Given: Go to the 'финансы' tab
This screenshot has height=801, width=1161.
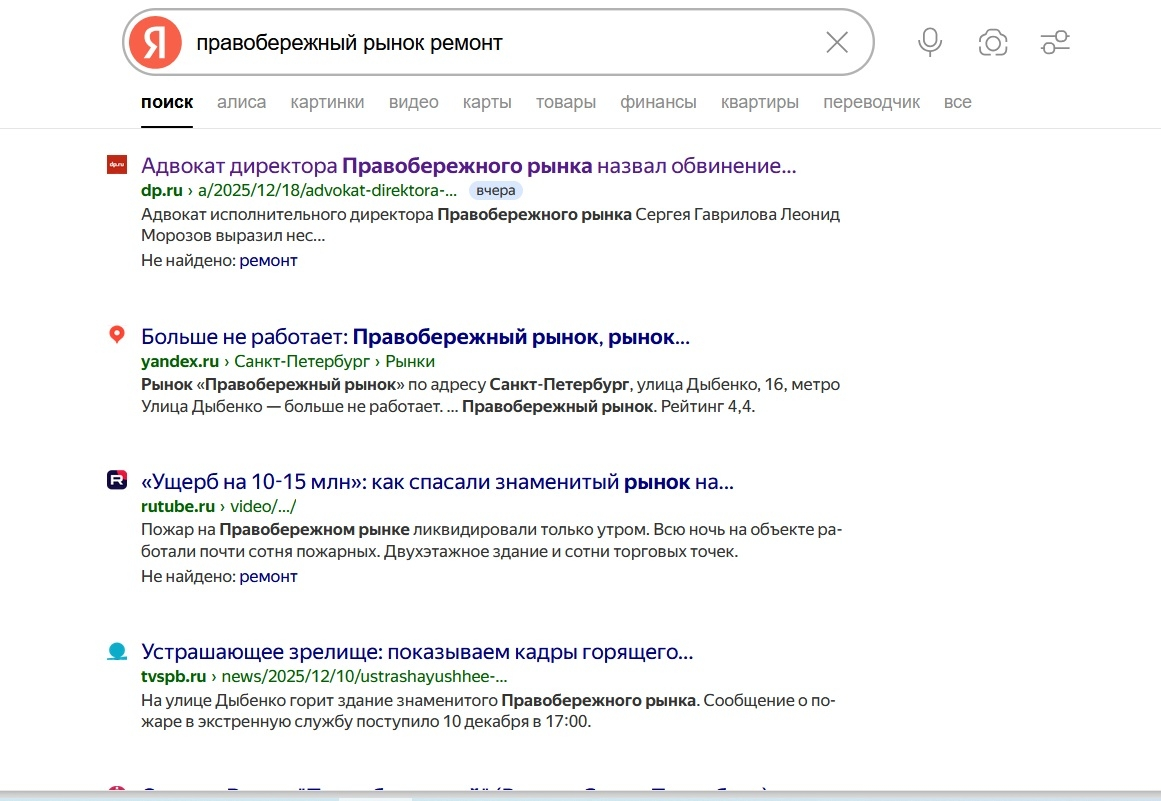Looking at the screenshot, I should [x=658, y=102].
